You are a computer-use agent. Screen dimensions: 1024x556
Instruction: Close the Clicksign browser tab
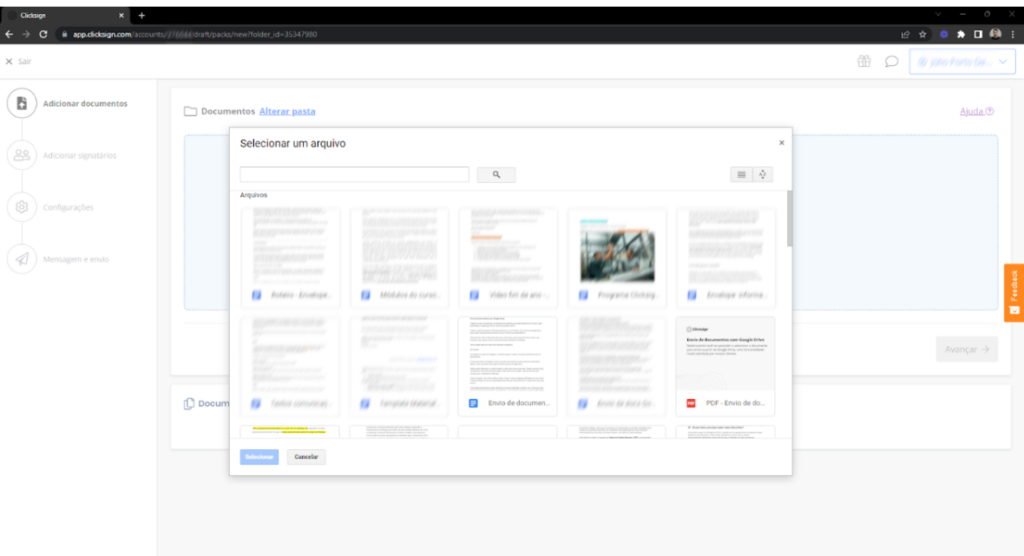point(121,15)
